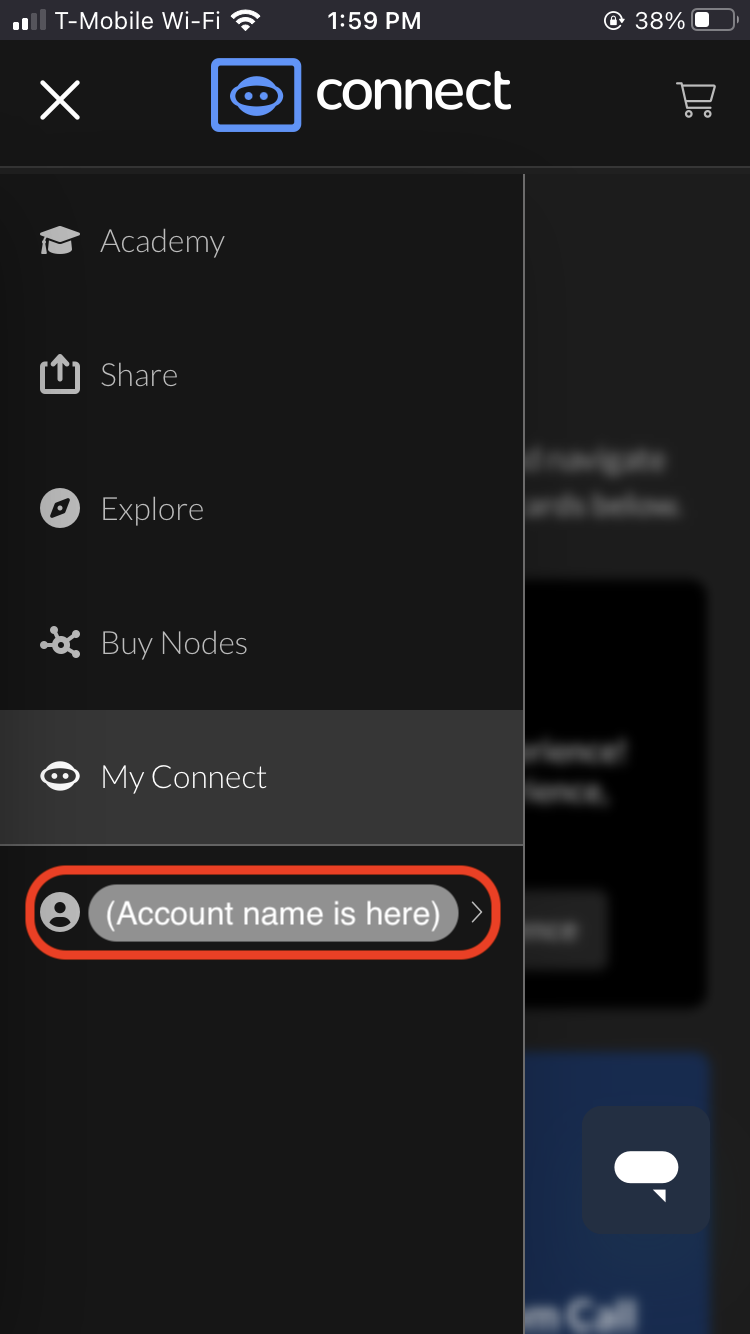Viewport: 750px width, 1334px height.
Task: Select the Share menu item
Action: [261, 375]
